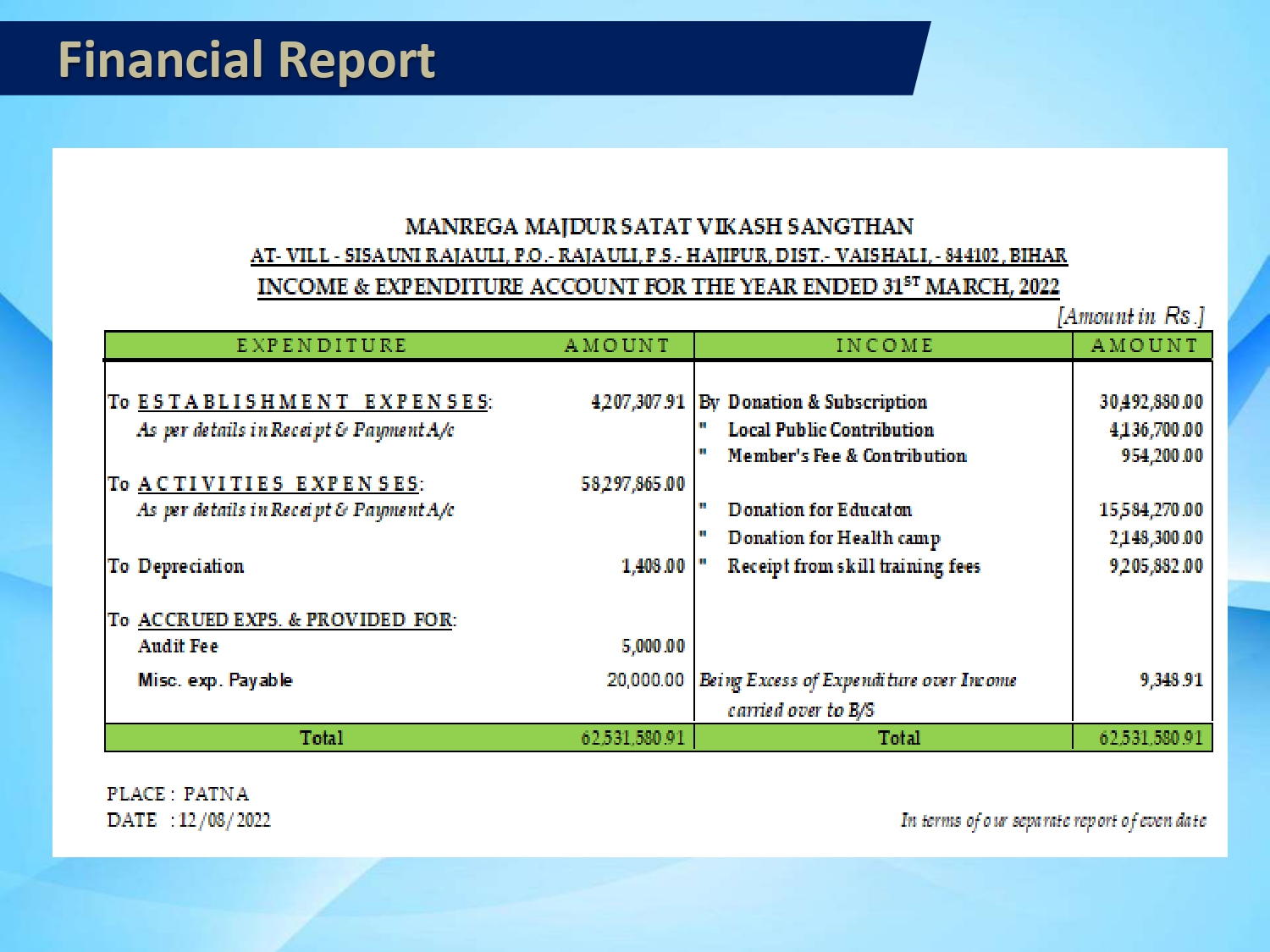Click the Establishment Expenses row label

tap(313, 402)
